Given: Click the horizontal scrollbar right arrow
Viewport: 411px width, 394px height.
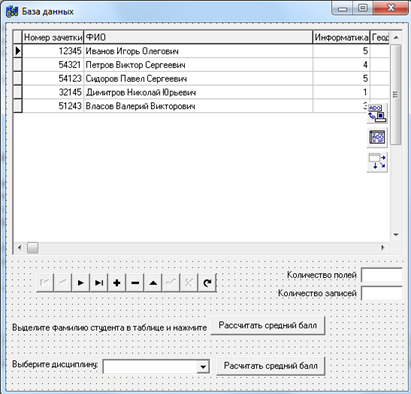Looking at the screenshot, I should (383, 248).
